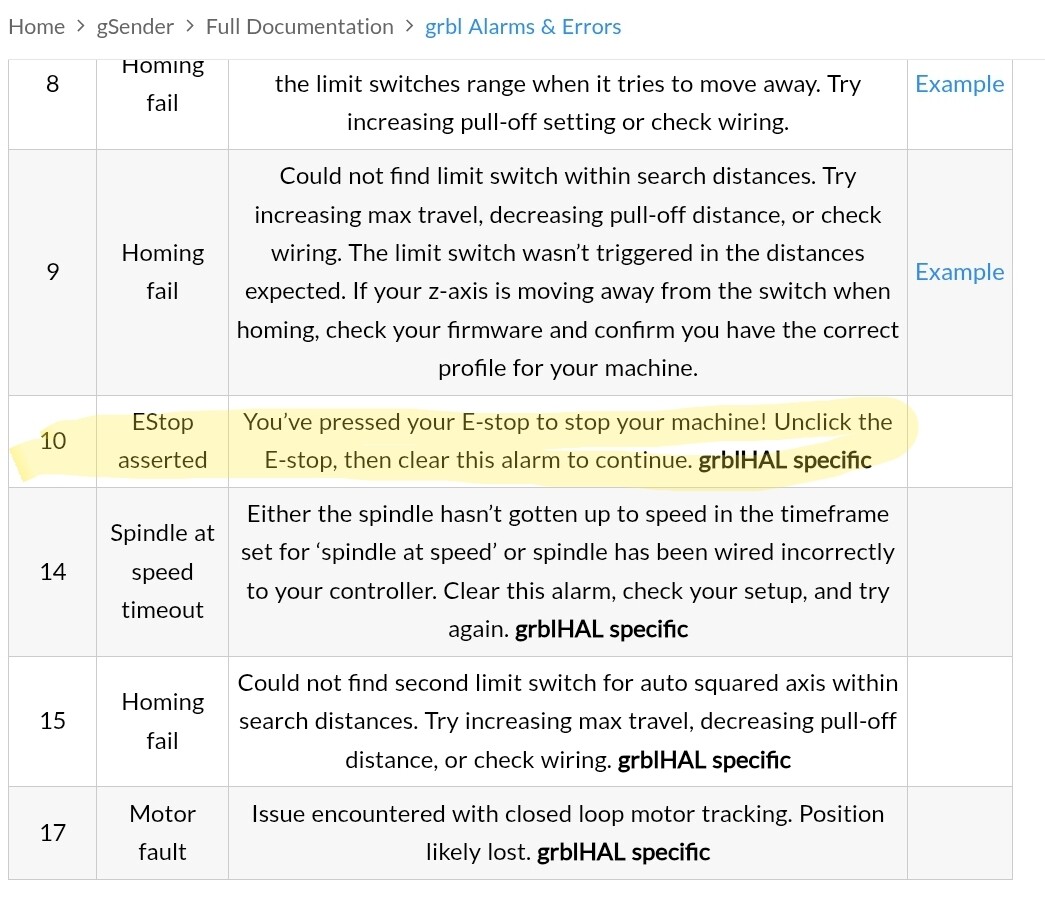Click alarm code 10 cell

[52, 441]
